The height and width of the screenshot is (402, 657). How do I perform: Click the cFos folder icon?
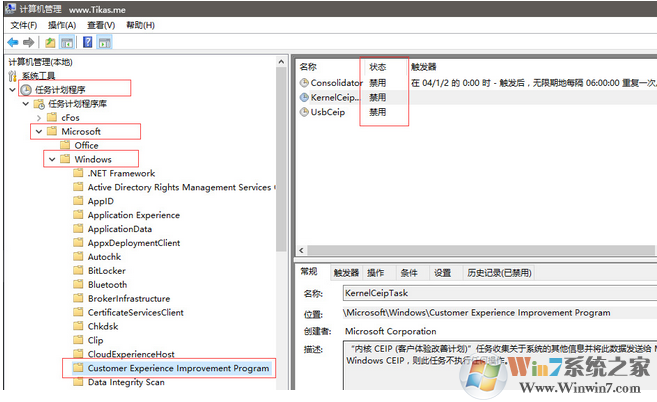52,117
